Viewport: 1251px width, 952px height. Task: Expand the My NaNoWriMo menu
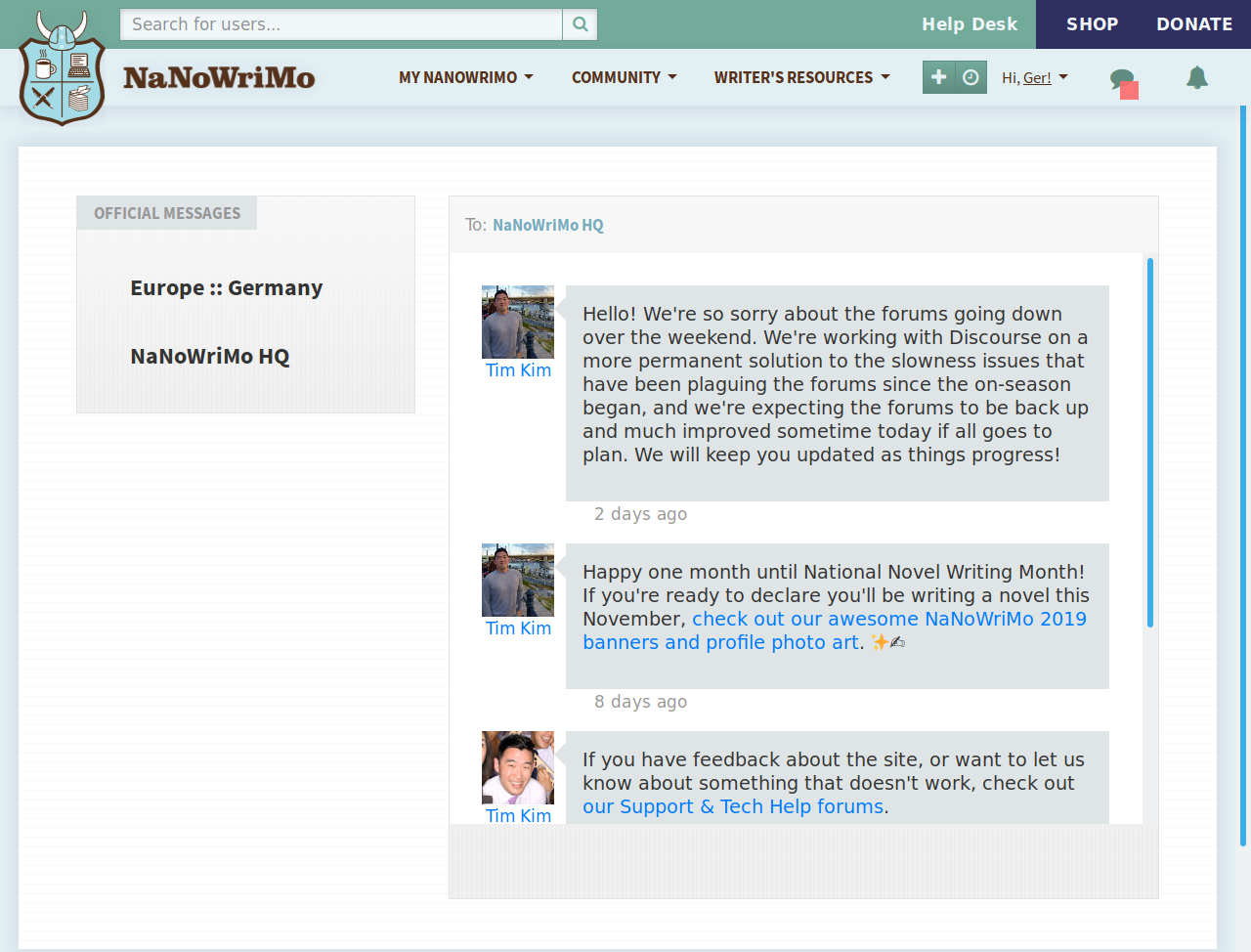(466, 77)
